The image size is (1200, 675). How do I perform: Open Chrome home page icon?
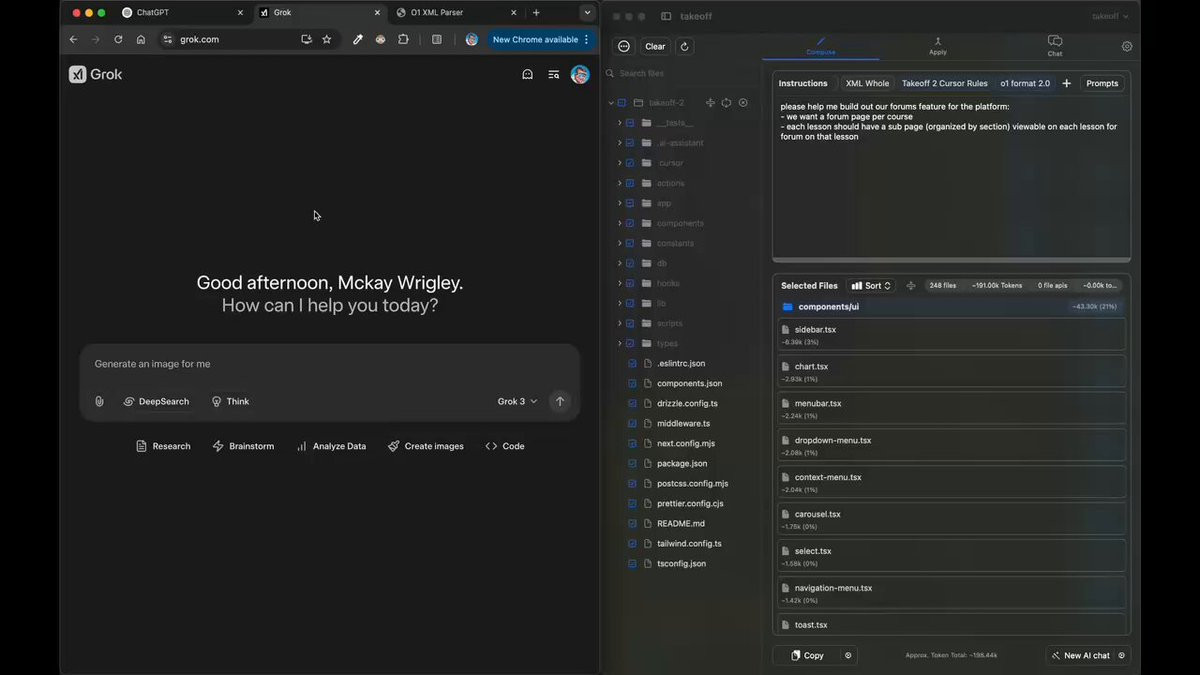tap(141, 39)
